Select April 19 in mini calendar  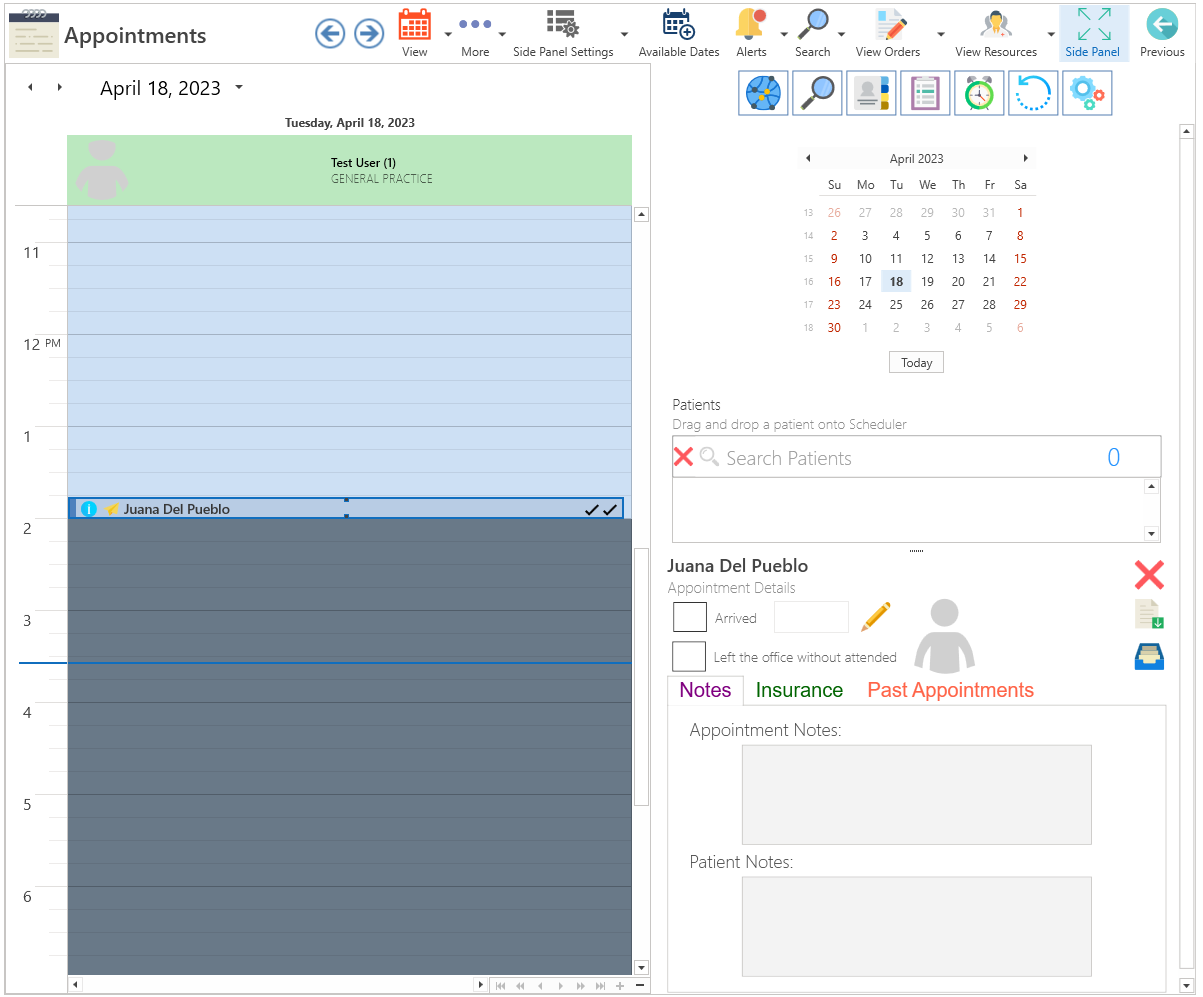pos(927,282)
